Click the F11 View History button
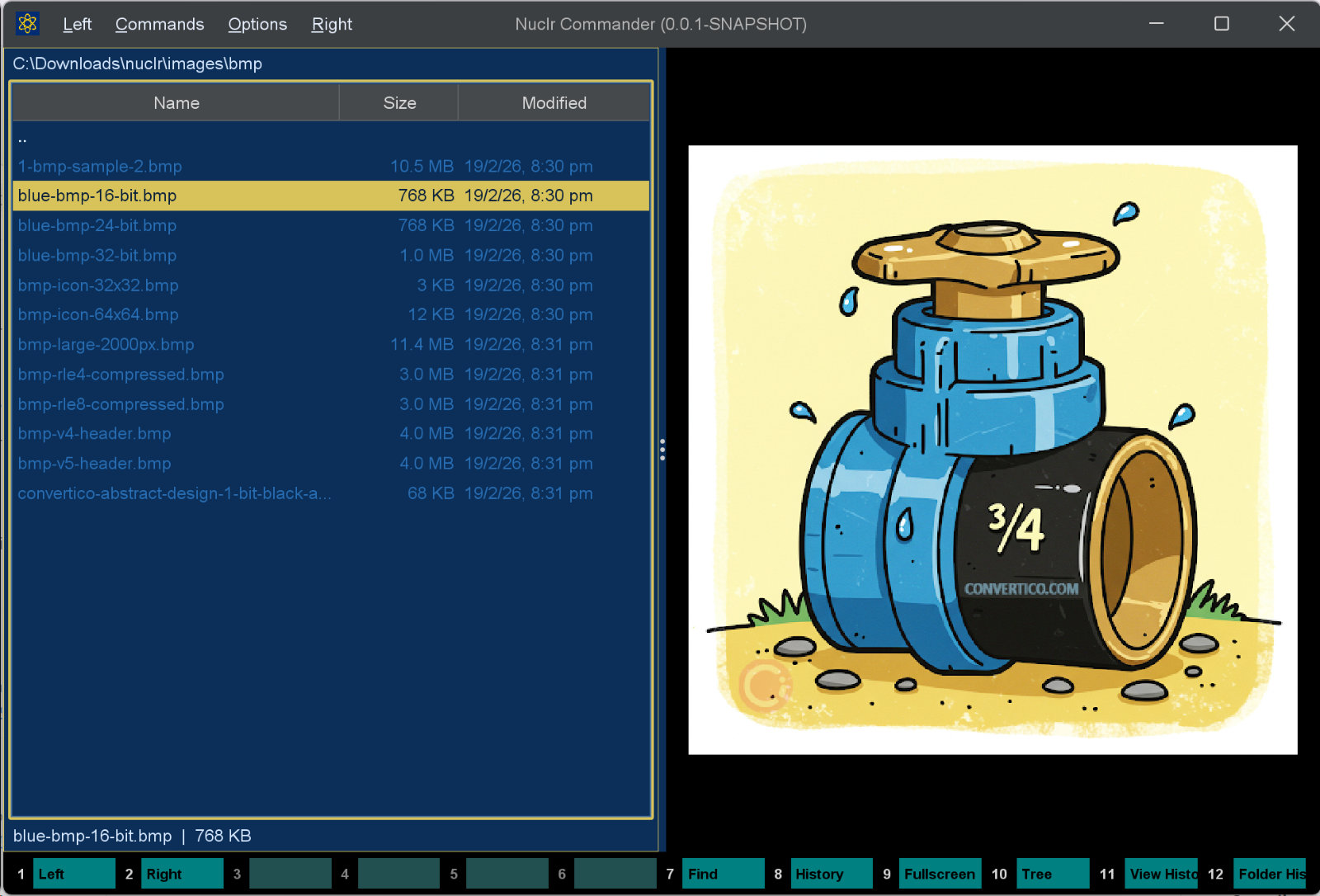 point(1162,874)
